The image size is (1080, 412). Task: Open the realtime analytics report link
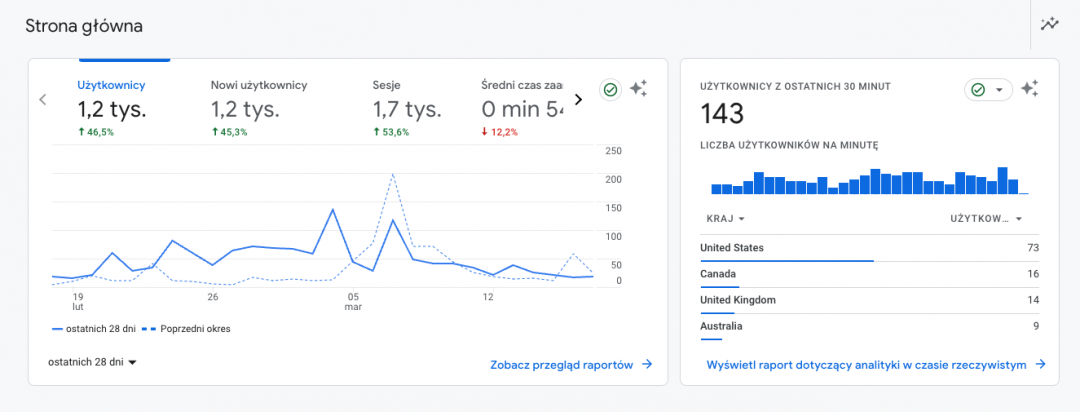875,365
